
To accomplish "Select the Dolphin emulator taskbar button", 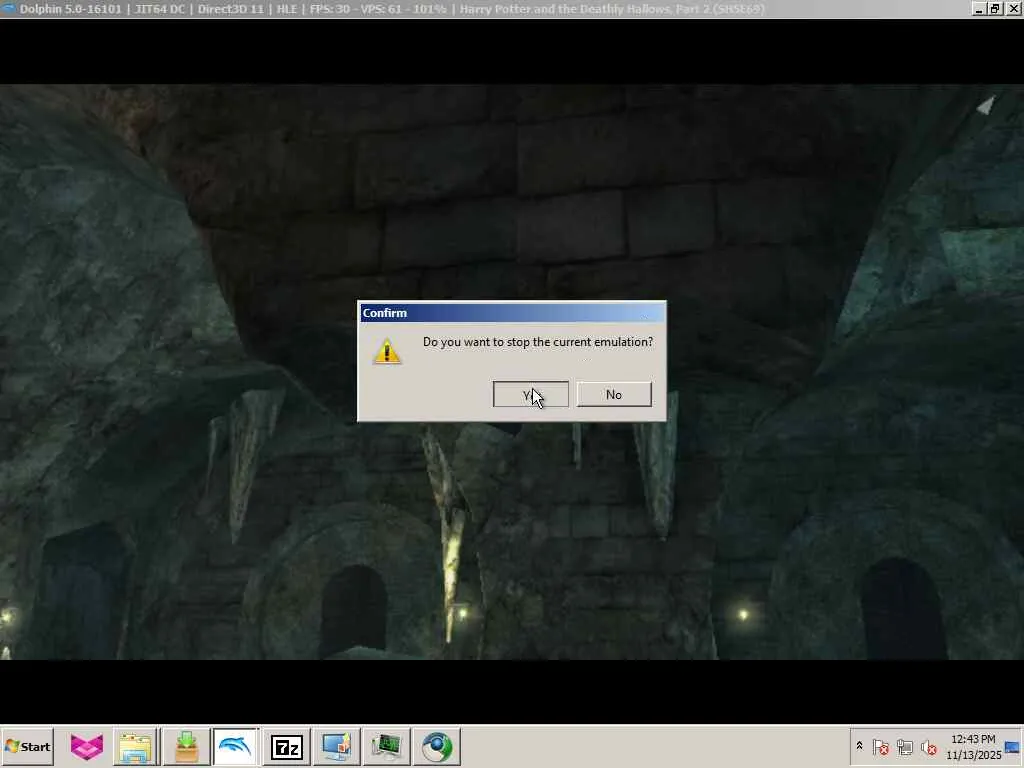I will coord(235,746).
